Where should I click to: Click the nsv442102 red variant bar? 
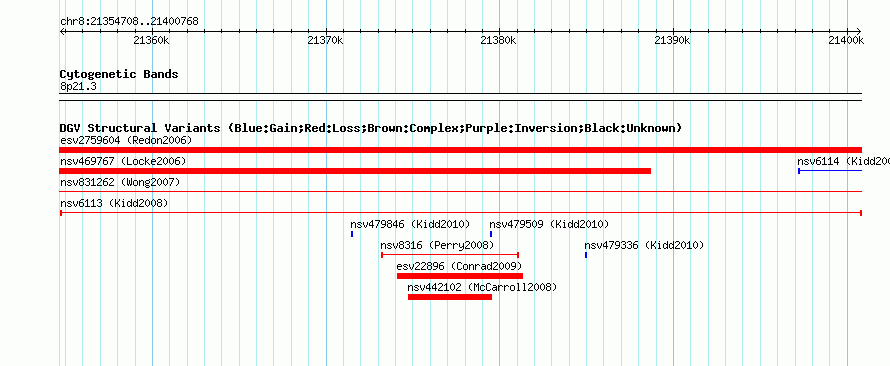click(450, 297)
